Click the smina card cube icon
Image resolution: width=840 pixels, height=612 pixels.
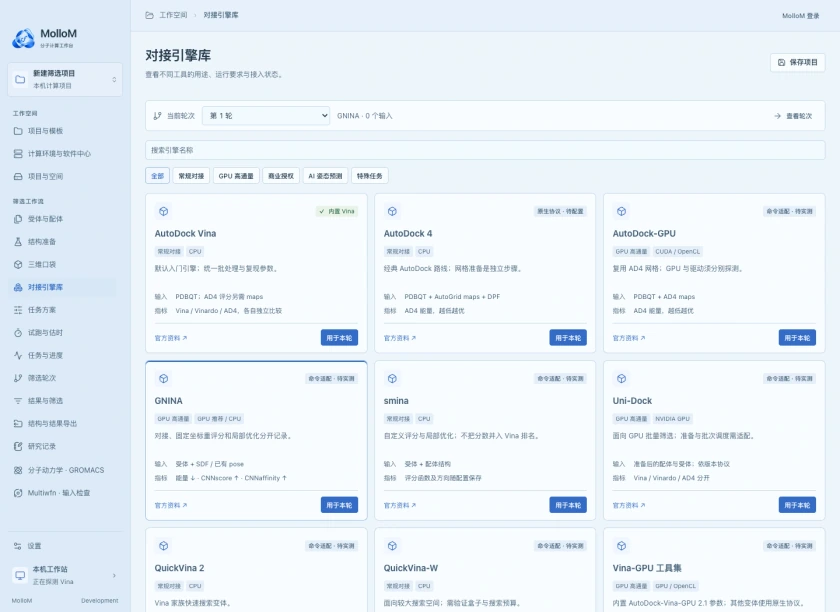392,378
